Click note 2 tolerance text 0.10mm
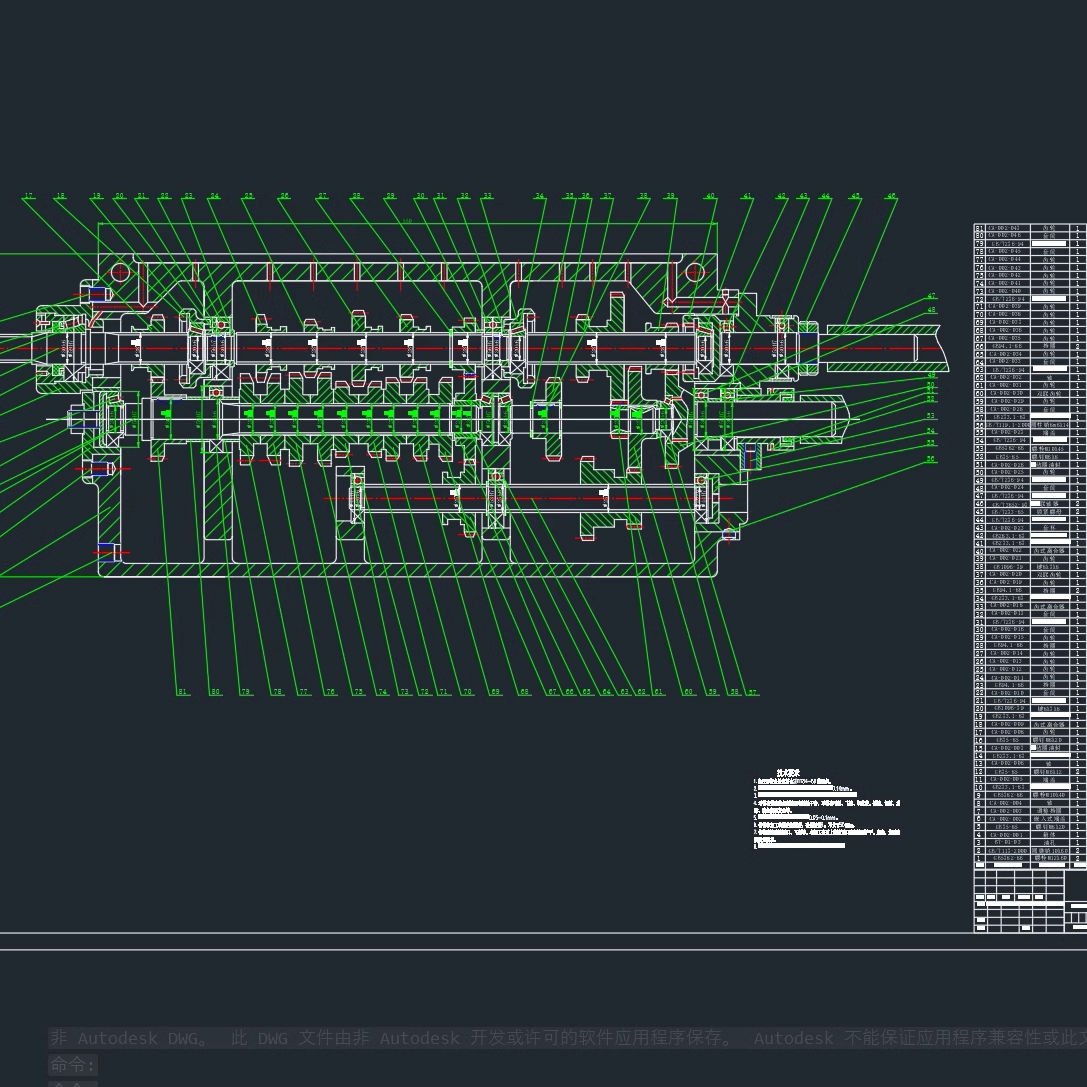The width and height of the screenshot is (1087, 1087). (841, 788)
